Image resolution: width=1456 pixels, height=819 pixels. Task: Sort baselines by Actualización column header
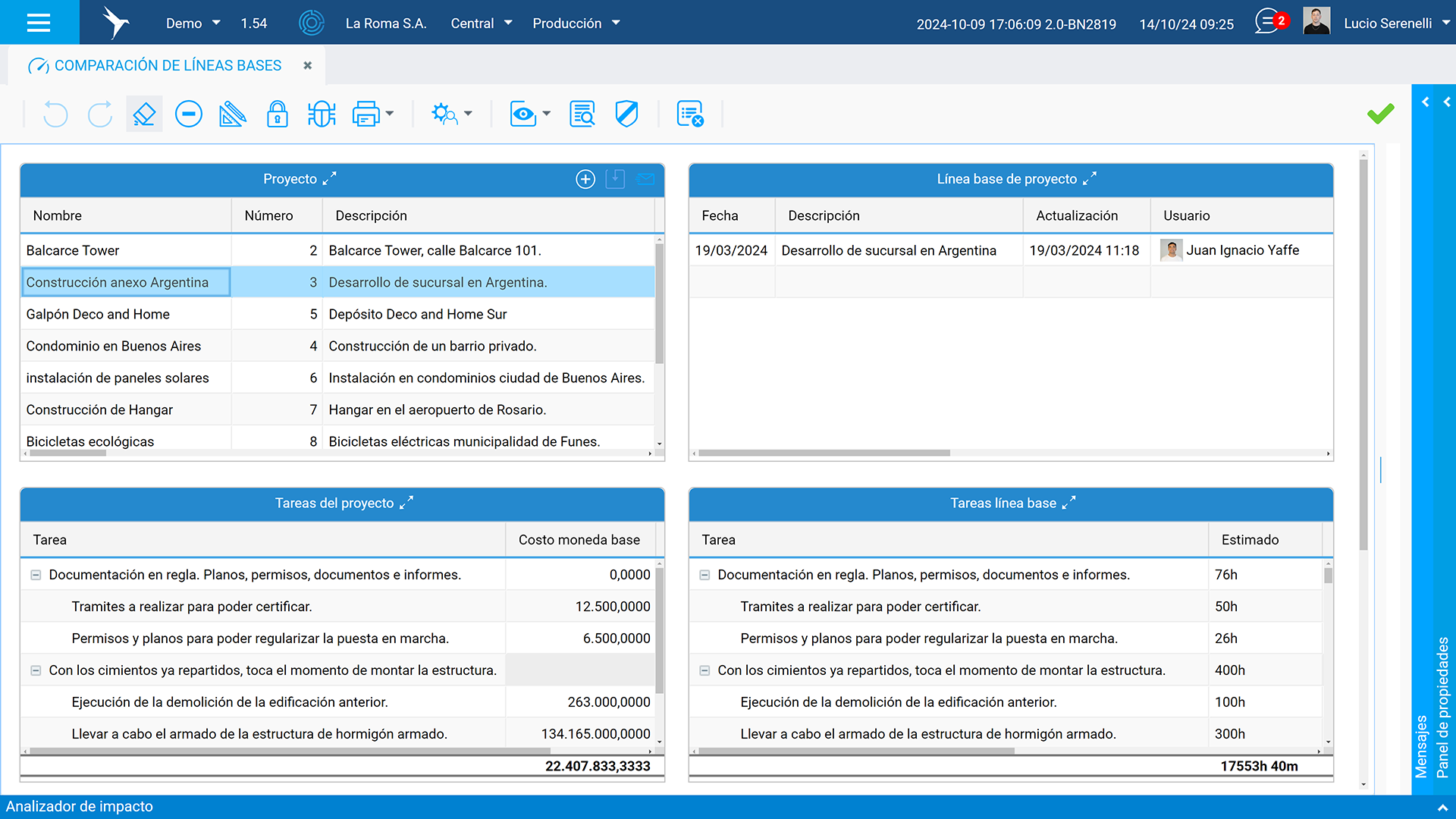1087,215
